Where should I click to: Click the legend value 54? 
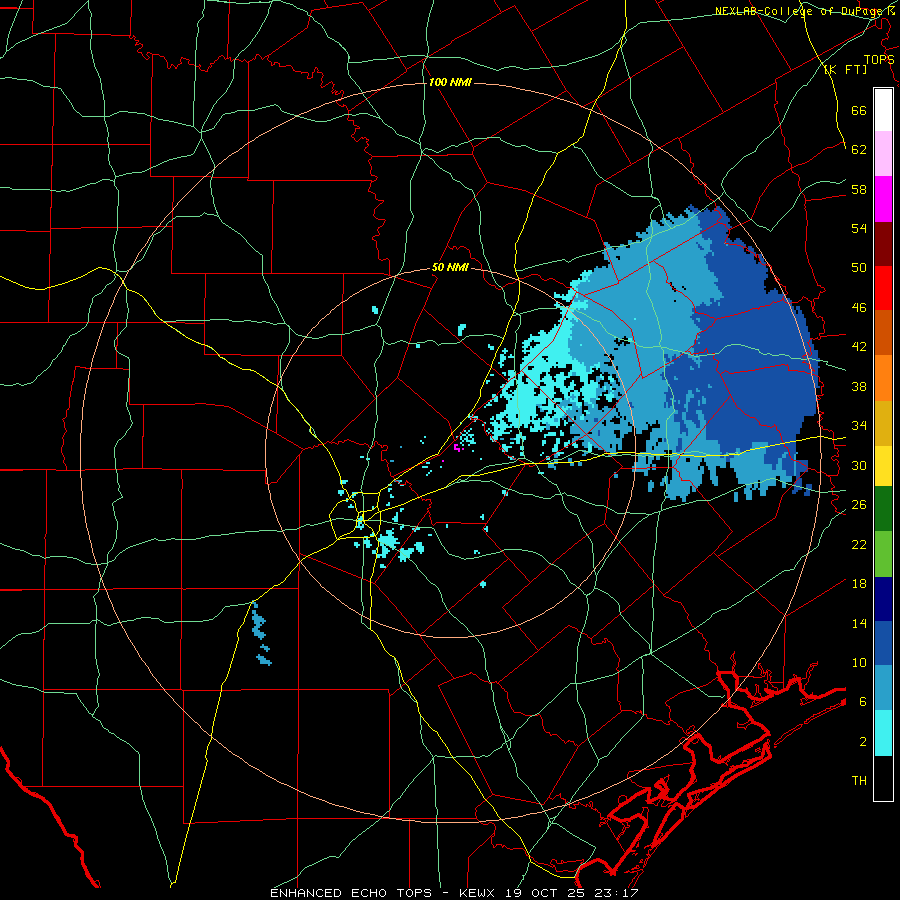pos(859,228)
